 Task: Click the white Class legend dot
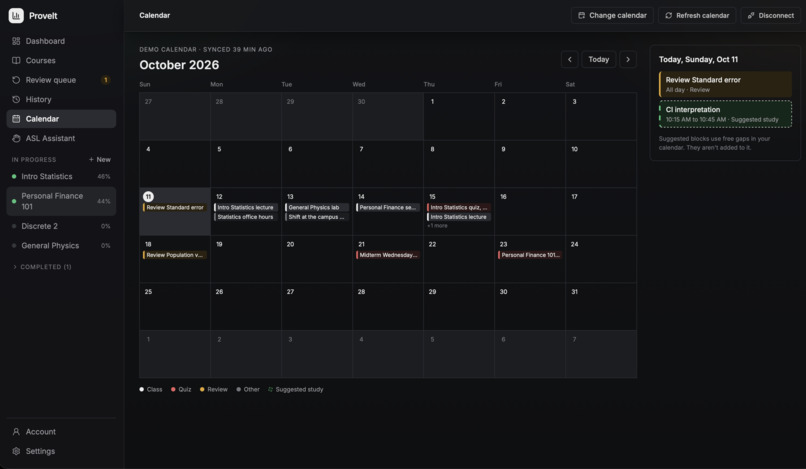pos(141,389)
